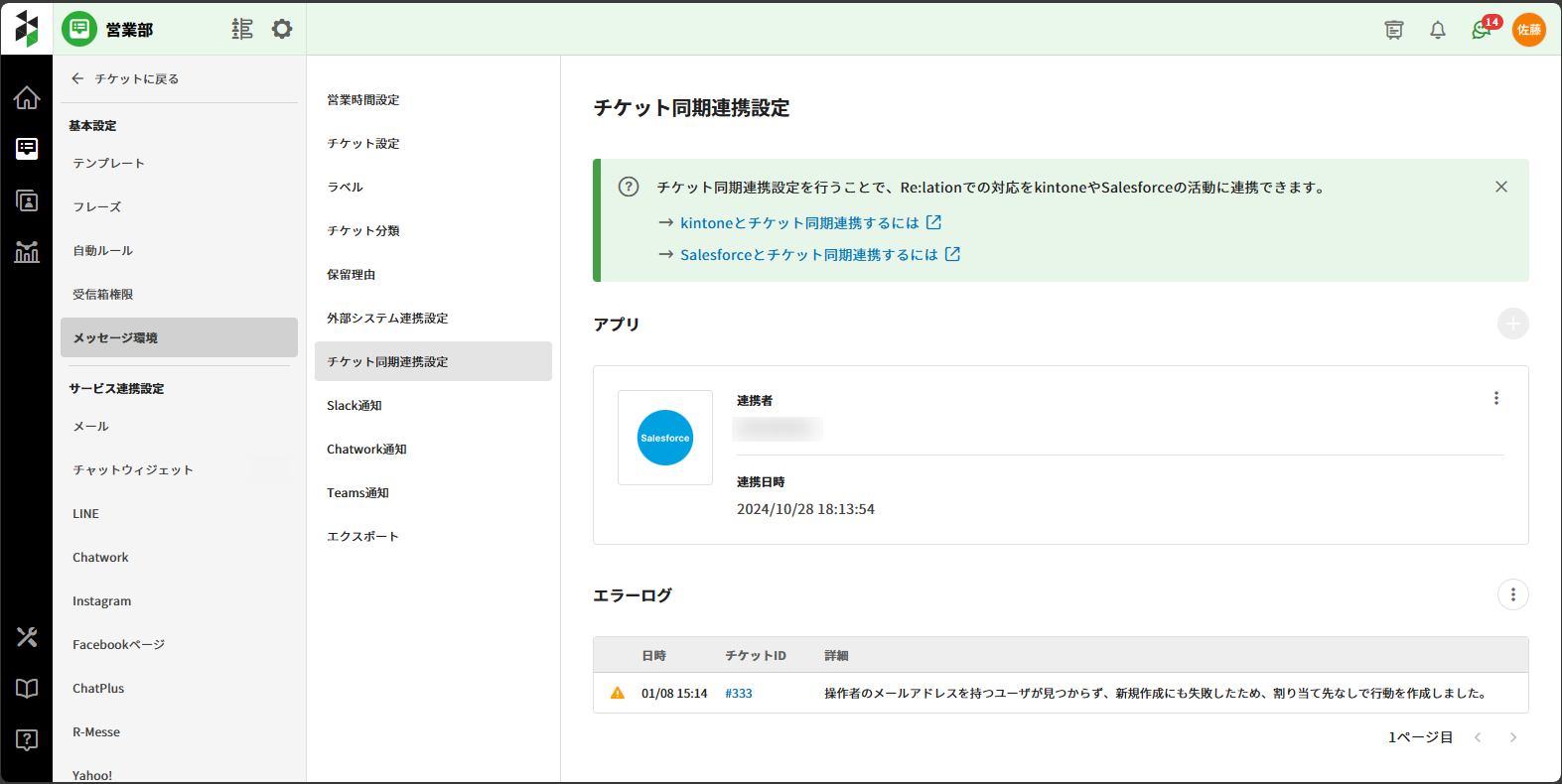1562x784 pixels.
Task: Click the Salesforce logo thumbnail
Action: 664,438
